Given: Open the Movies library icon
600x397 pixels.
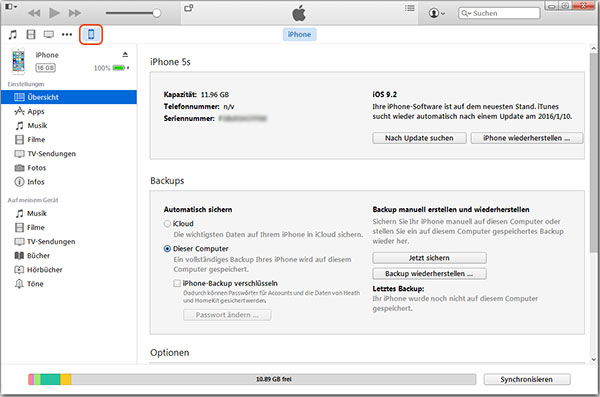Looking at the screenshot, I should (x=31, y=34).
